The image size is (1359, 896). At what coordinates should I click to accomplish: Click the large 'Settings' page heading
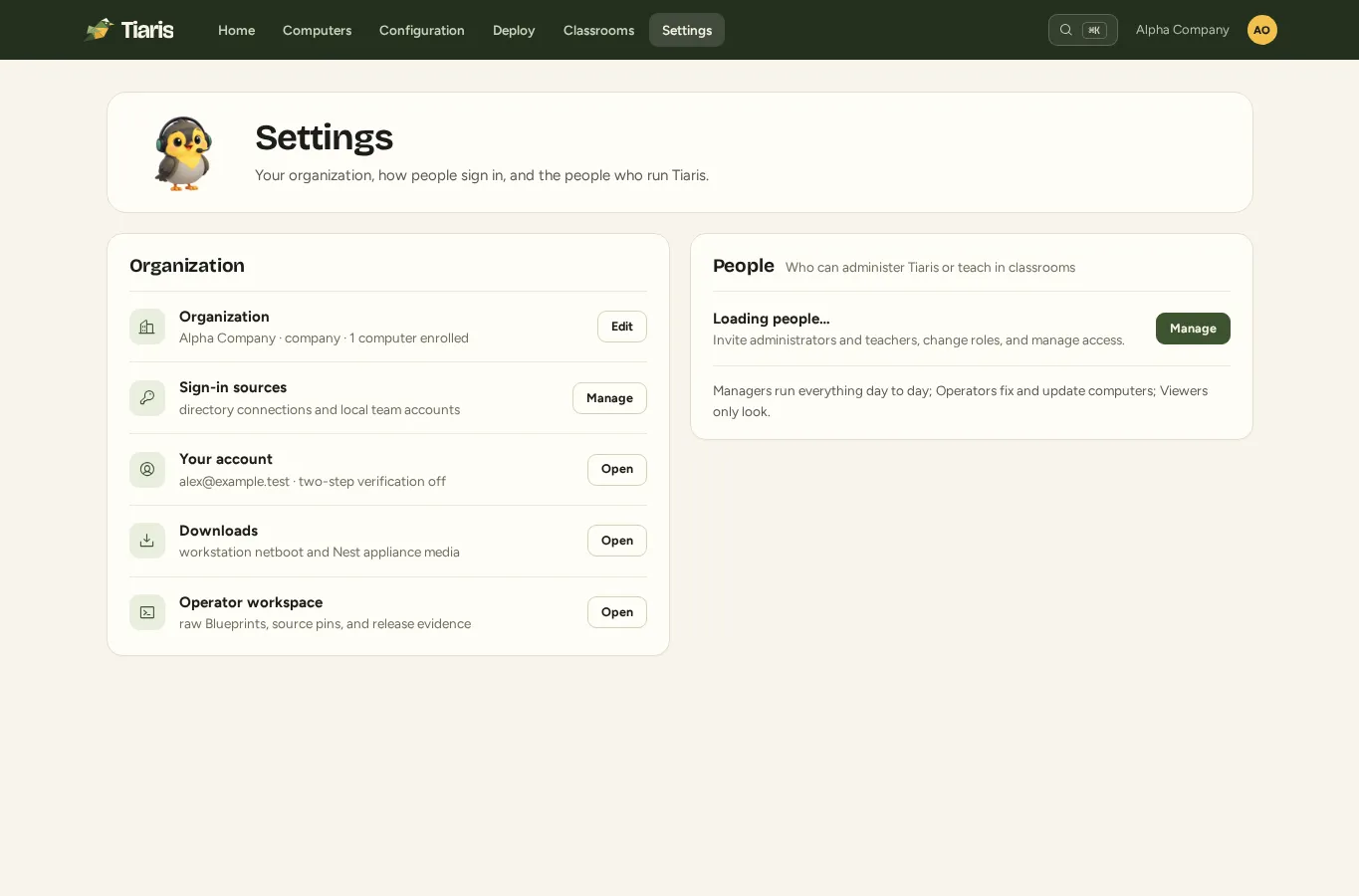(324, 137)
